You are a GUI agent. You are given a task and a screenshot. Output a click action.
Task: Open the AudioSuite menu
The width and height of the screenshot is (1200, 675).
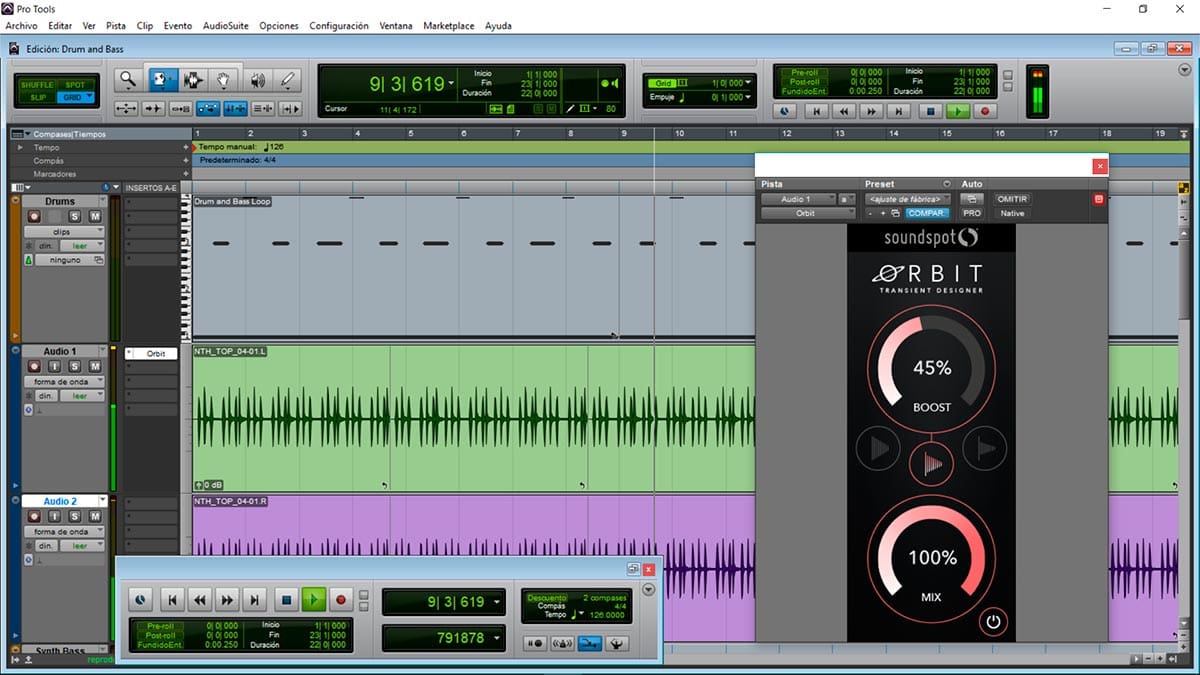pyautogui.click(x=225, y=26)
